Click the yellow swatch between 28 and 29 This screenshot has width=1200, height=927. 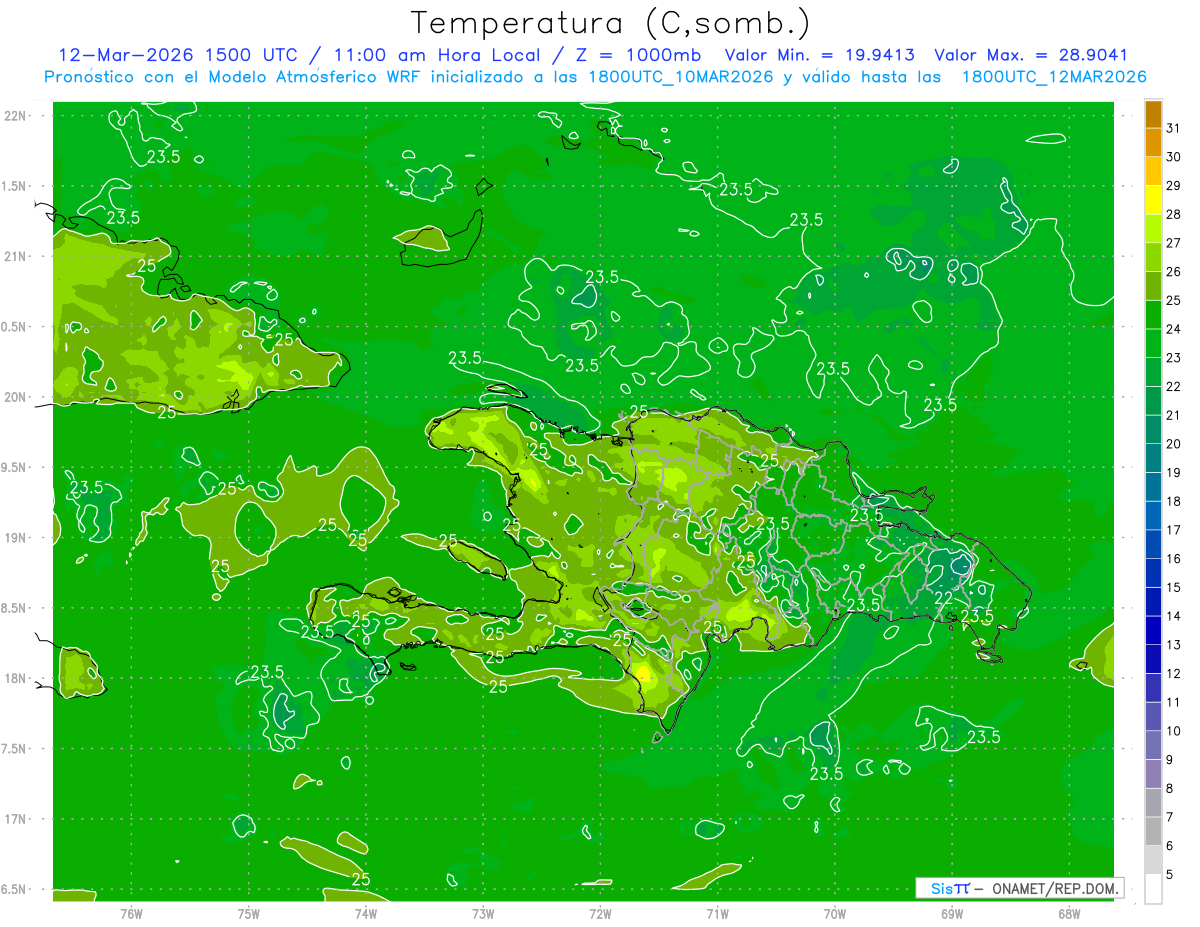[x=1153, y=200]
